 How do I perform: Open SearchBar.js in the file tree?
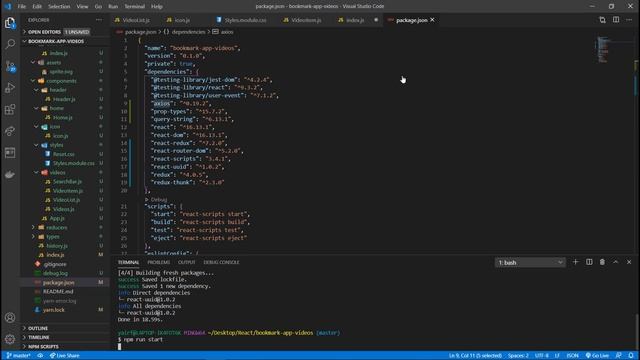[67, 182]
